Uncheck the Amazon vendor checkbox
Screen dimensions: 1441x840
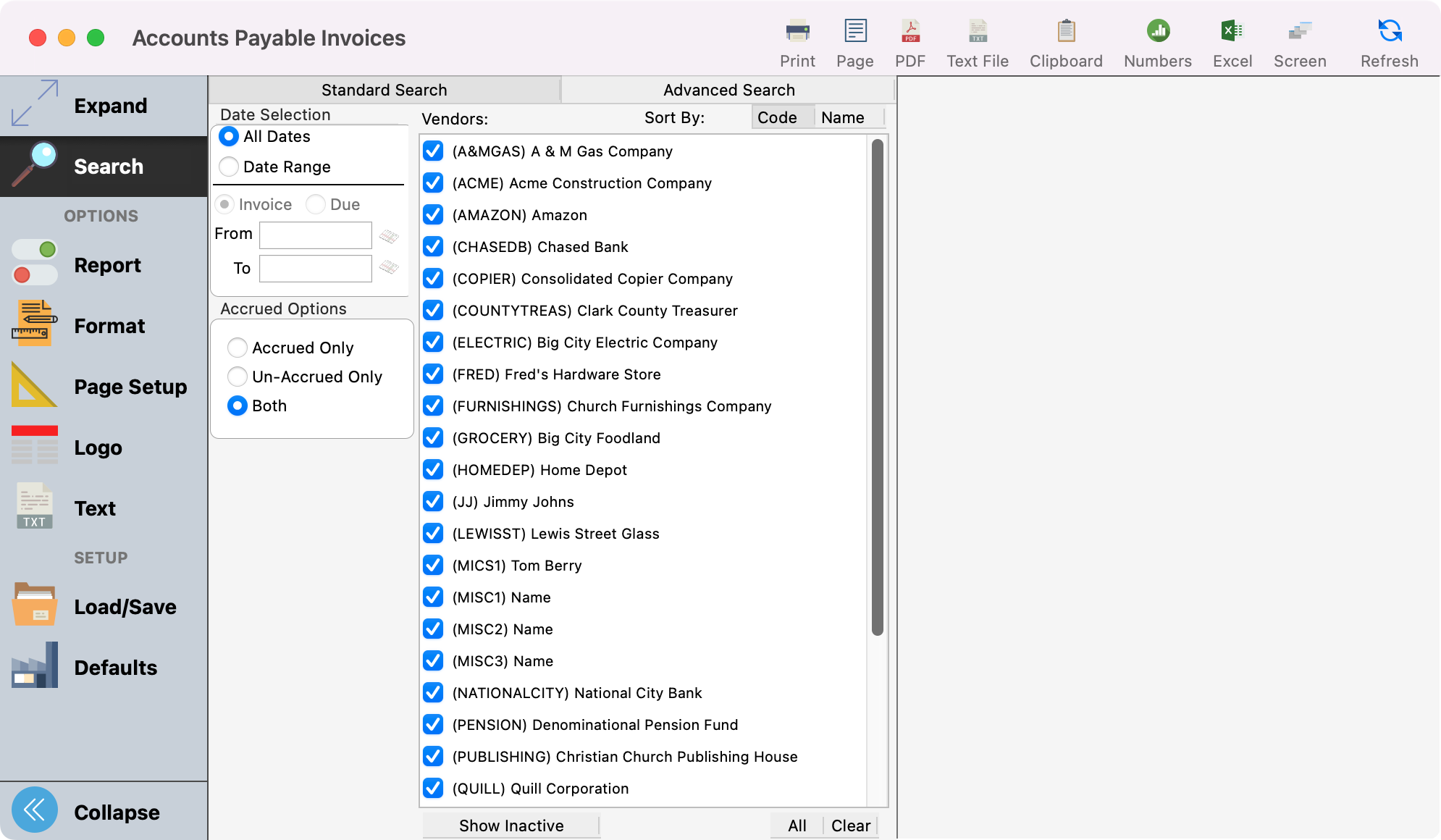pyautogui.click(x=433, y=215)
